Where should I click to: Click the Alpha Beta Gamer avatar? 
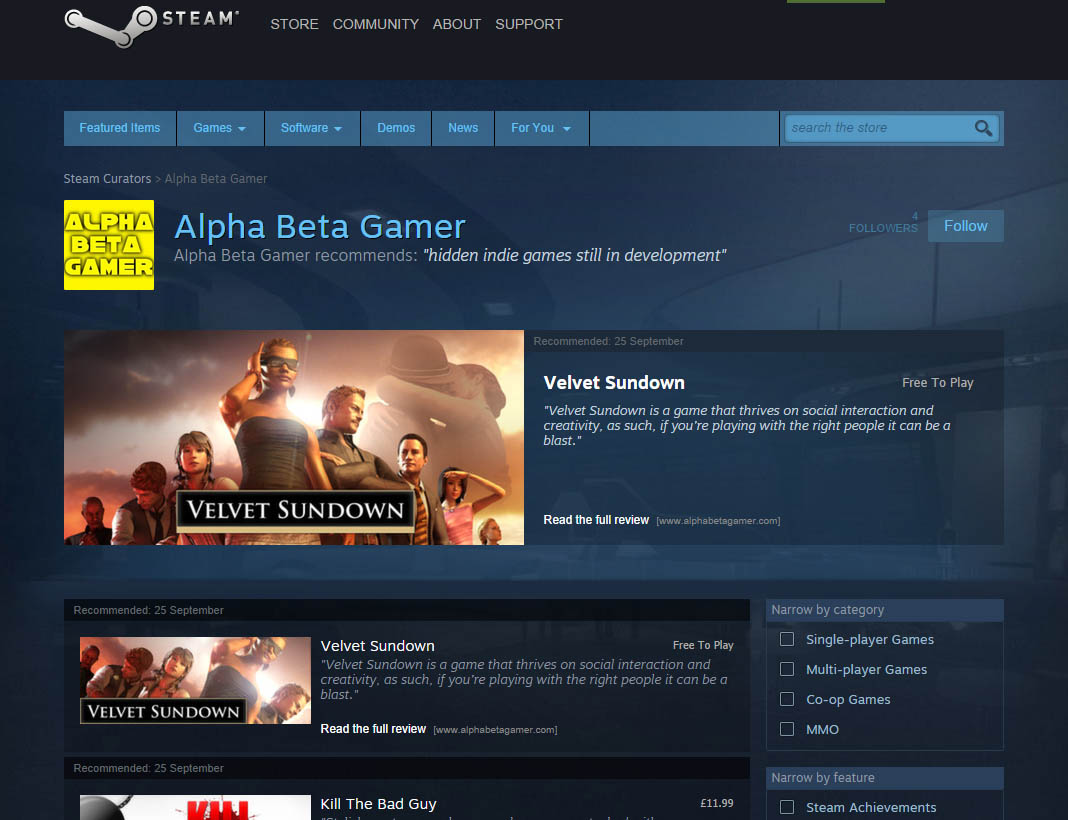coord(109,245)
